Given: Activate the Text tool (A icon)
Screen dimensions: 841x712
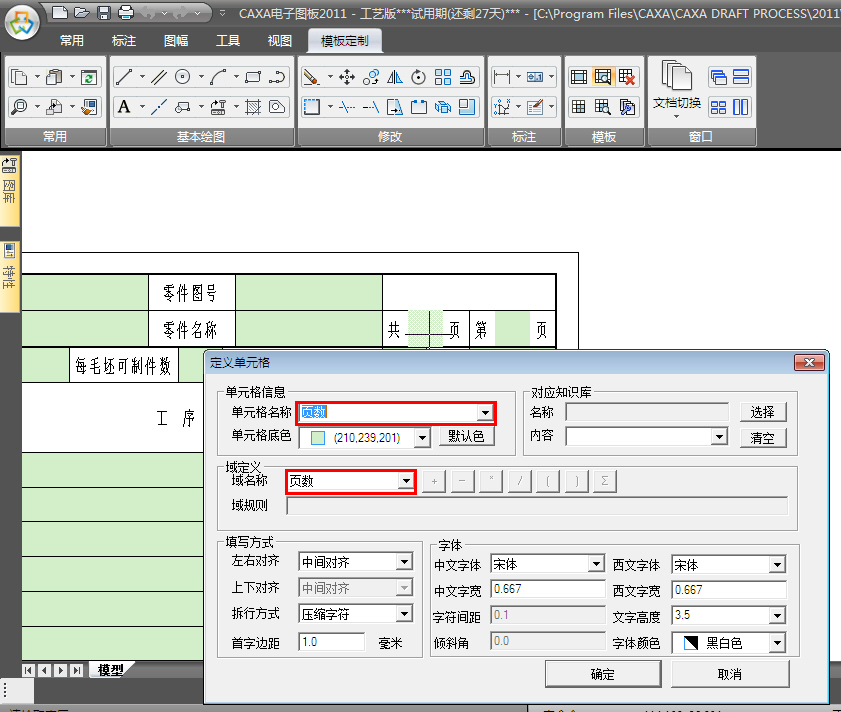Looking at the screenshot, I should click(124, 107).
